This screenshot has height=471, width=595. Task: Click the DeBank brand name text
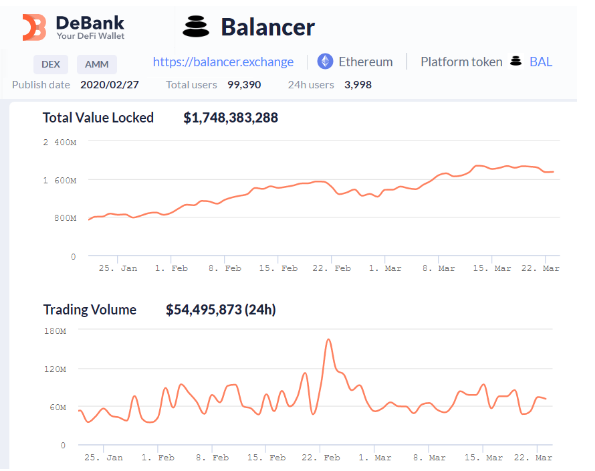tap(90, 23)
